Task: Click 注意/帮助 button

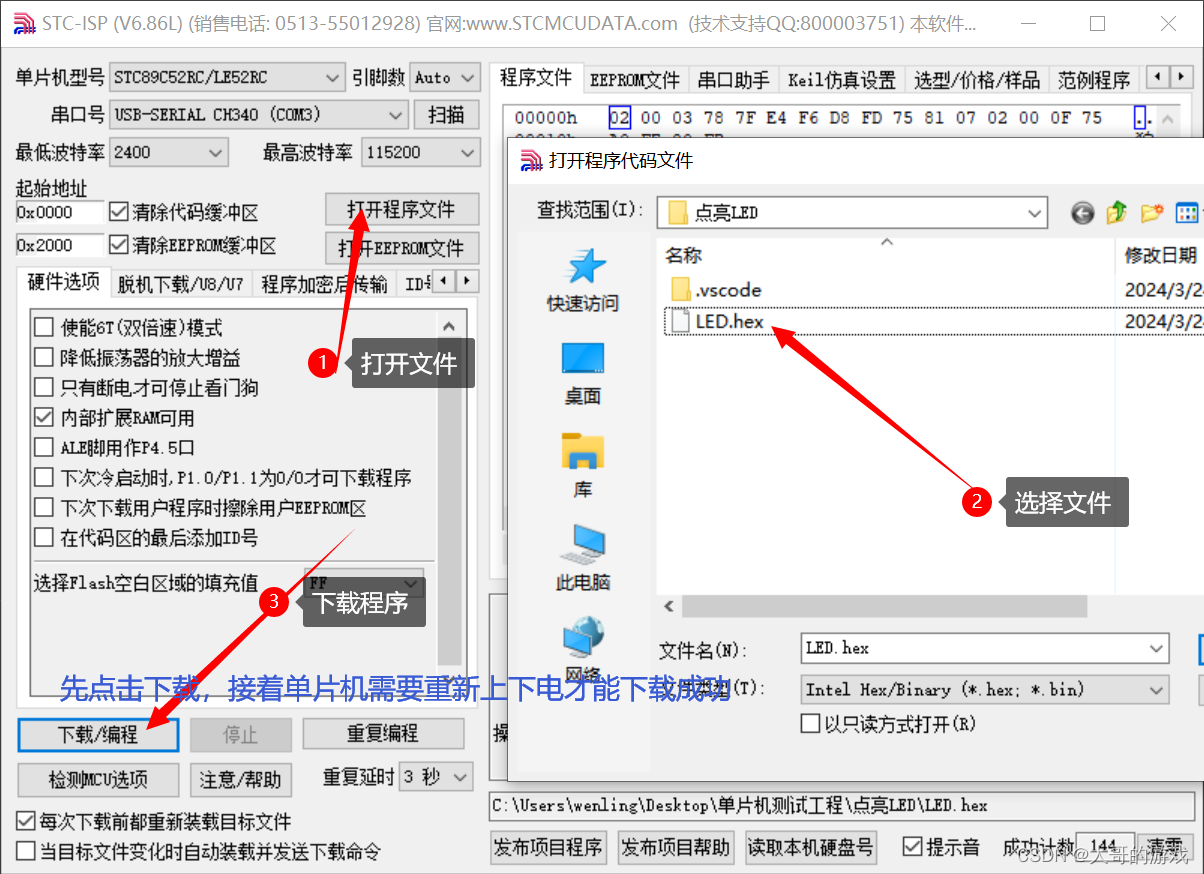Action: pos(240,780)
